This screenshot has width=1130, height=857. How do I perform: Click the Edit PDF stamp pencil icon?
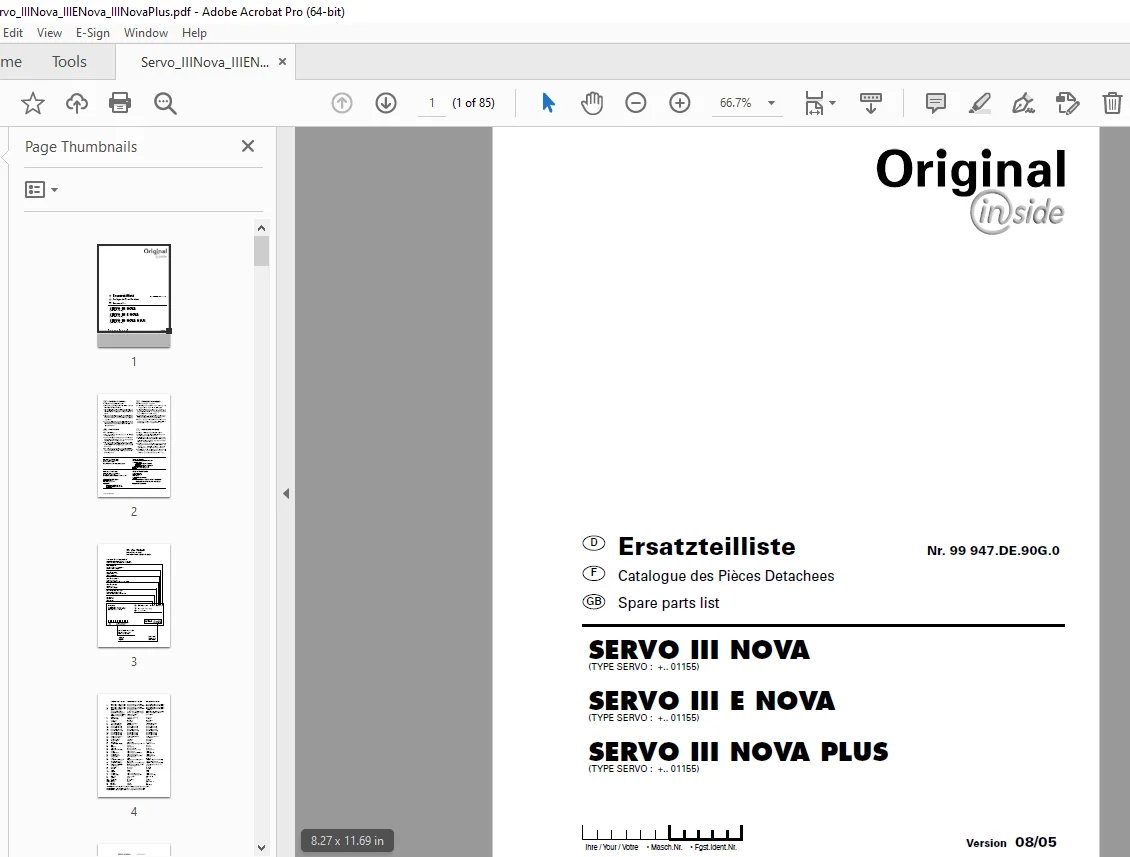(1067, 103)
